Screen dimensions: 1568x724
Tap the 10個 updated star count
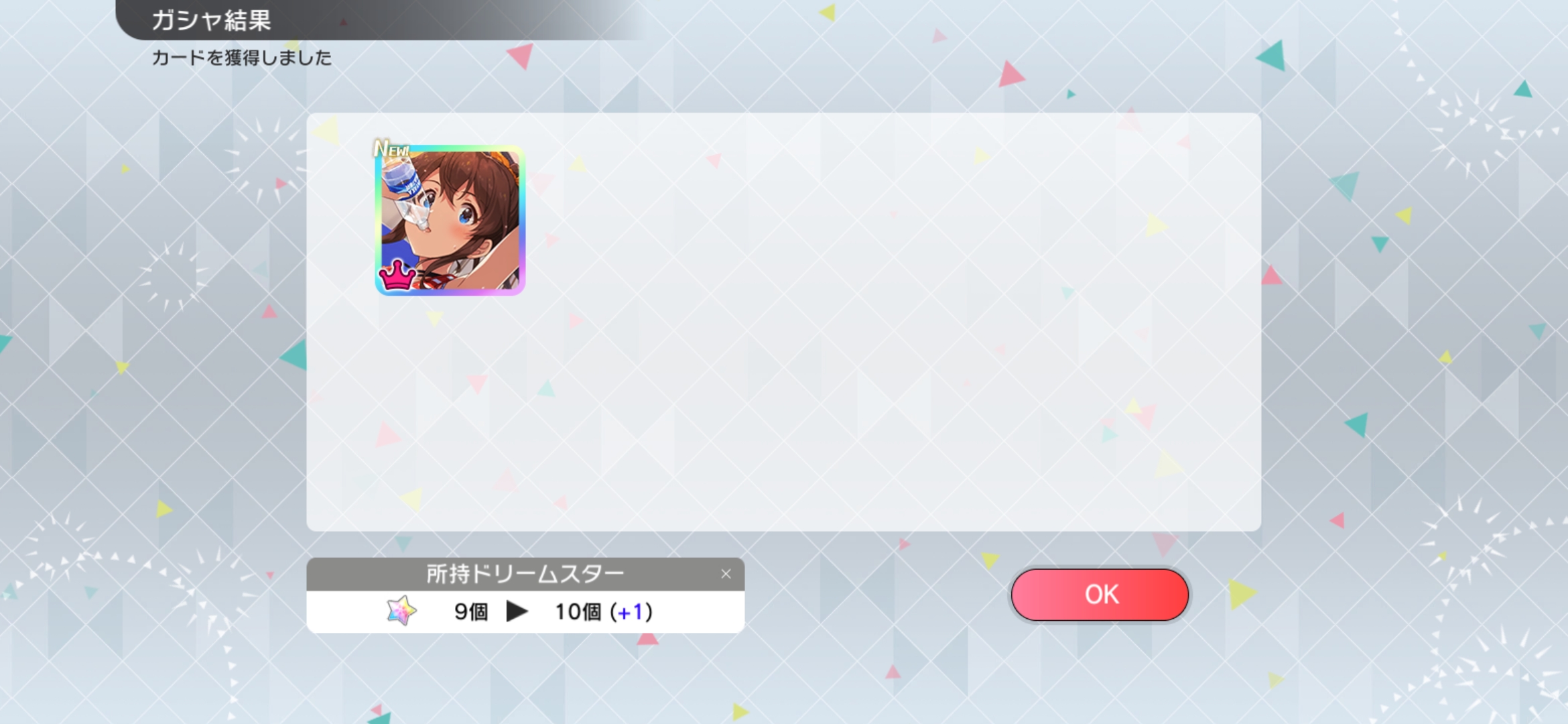(x=578, y=611)
